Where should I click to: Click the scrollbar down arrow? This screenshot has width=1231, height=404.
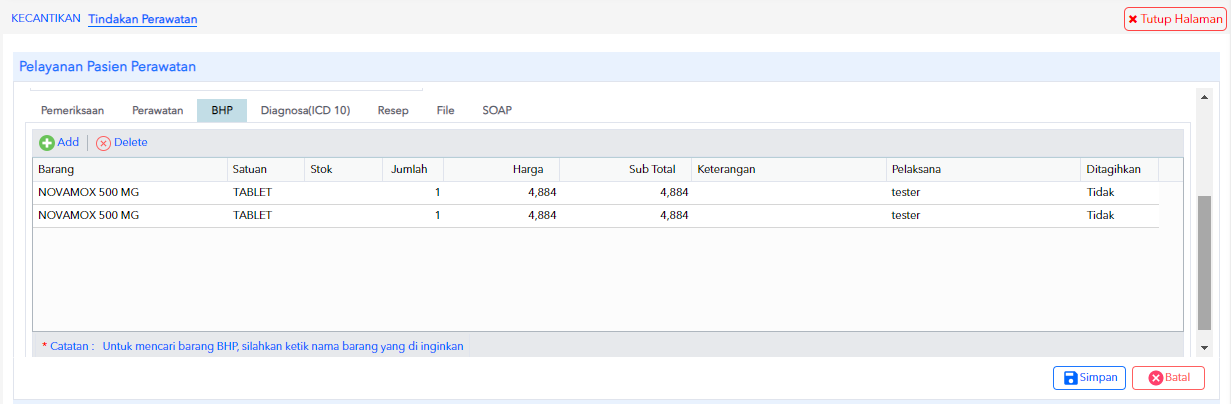point(1204,347)
